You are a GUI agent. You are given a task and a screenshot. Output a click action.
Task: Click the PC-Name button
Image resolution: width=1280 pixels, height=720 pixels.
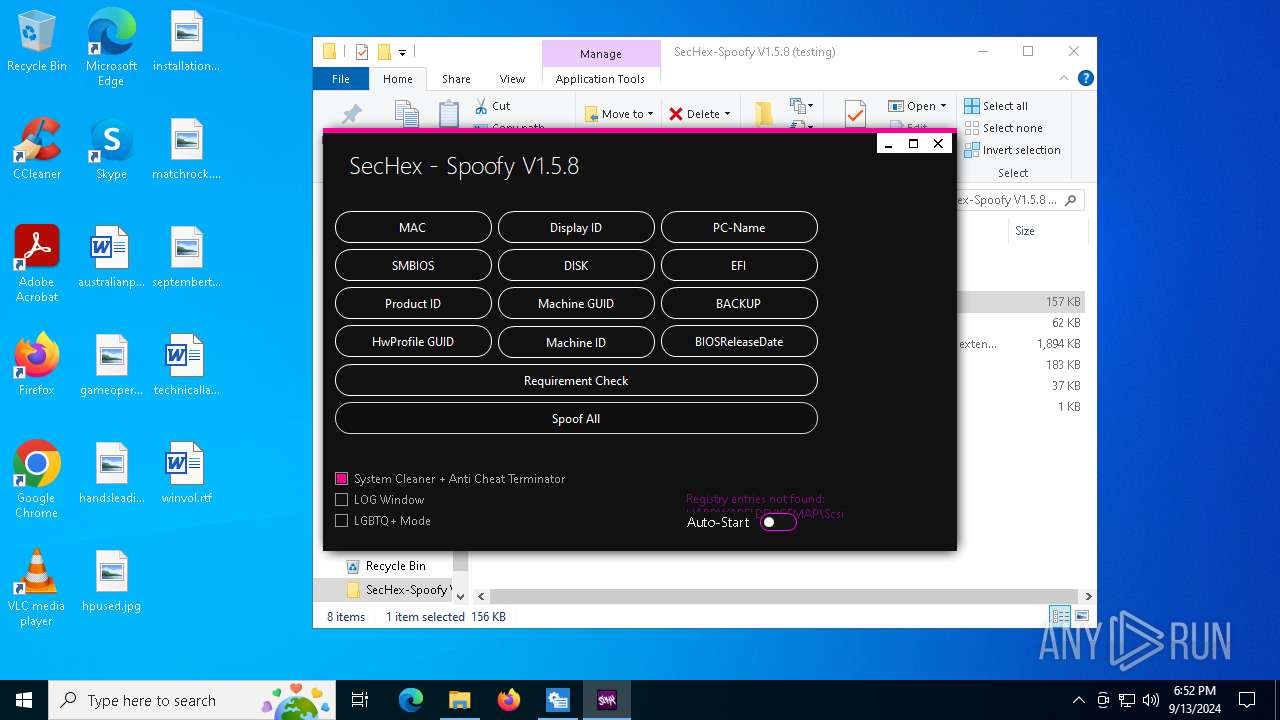point(739,227)
